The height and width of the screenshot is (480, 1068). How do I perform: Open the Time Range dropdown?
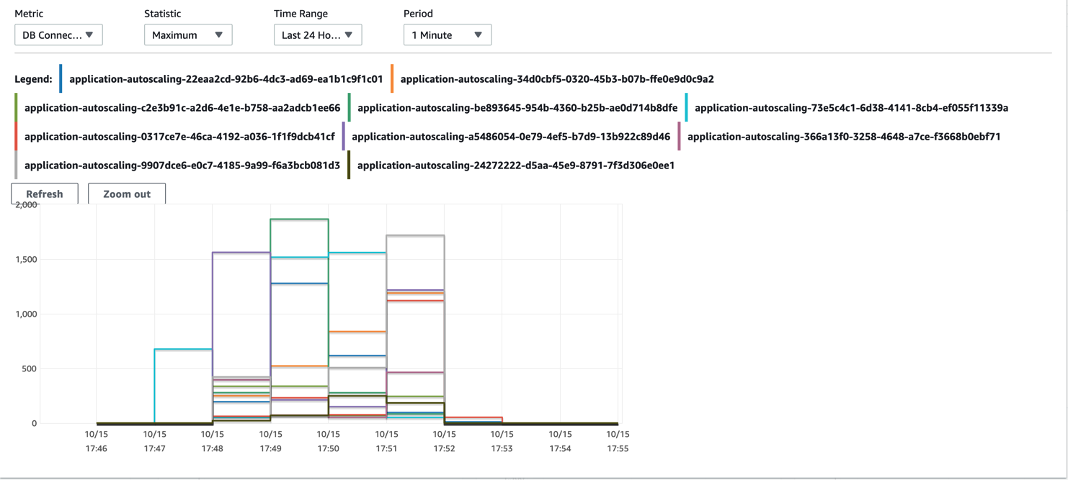point(317,35)
